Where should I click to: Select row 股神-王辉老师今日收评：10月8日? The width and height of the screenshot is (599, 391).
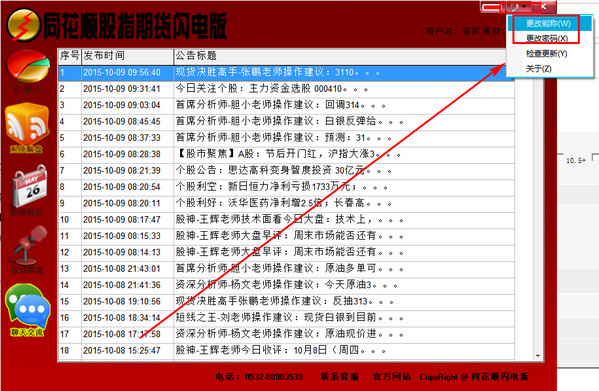pyautogui.click(x=286, y=351)
